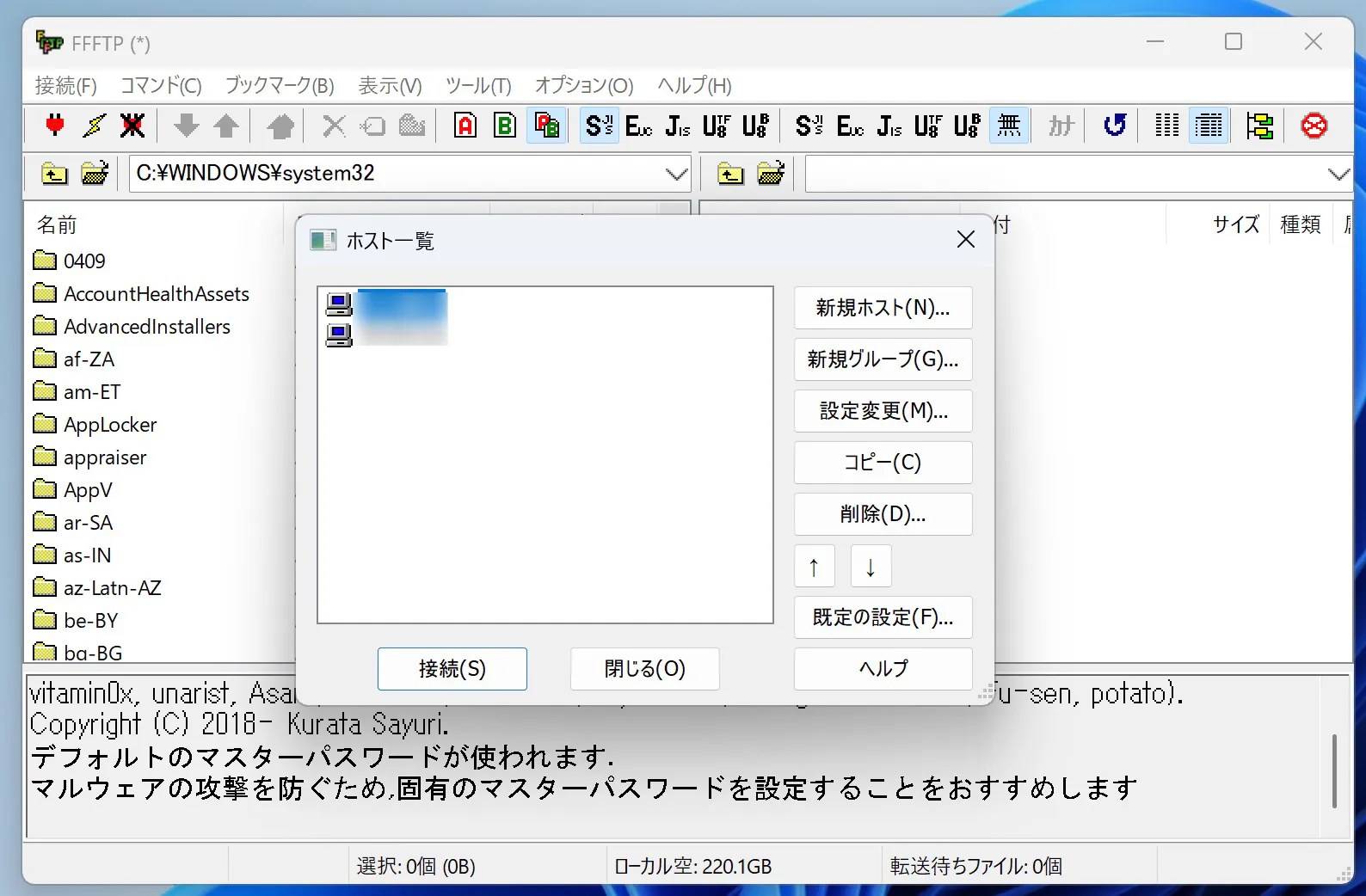Toggle Auto transfer mode (AB icon)

coord(547,126)
